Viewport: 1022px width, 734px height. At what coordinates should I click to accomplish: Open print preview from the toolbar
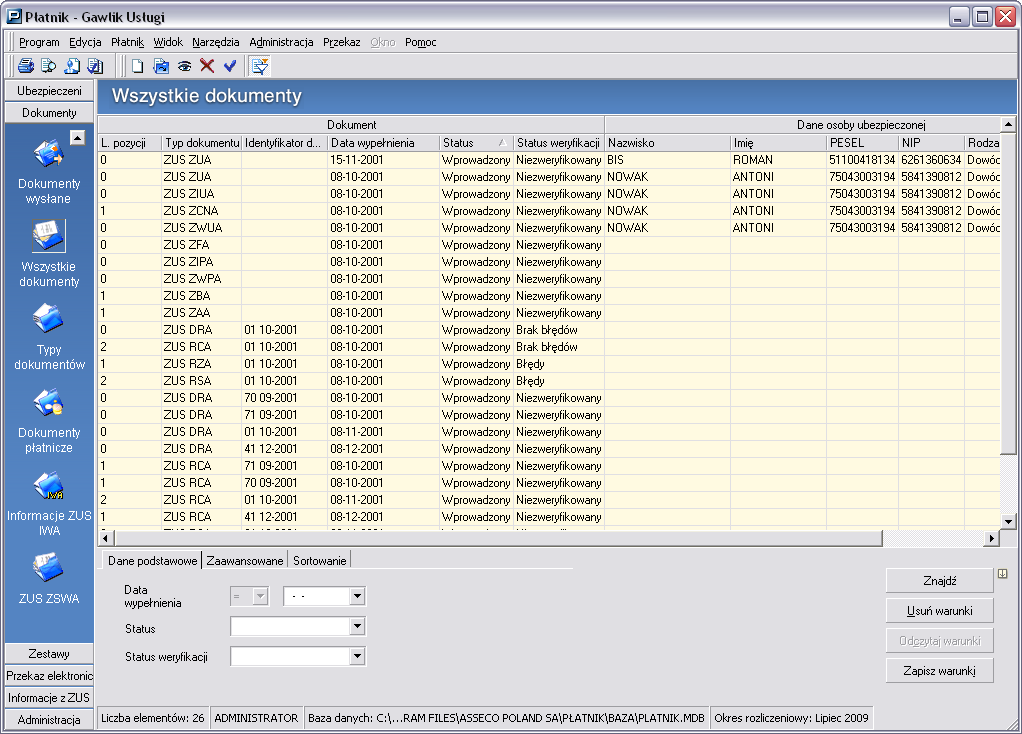coord(49,66)
